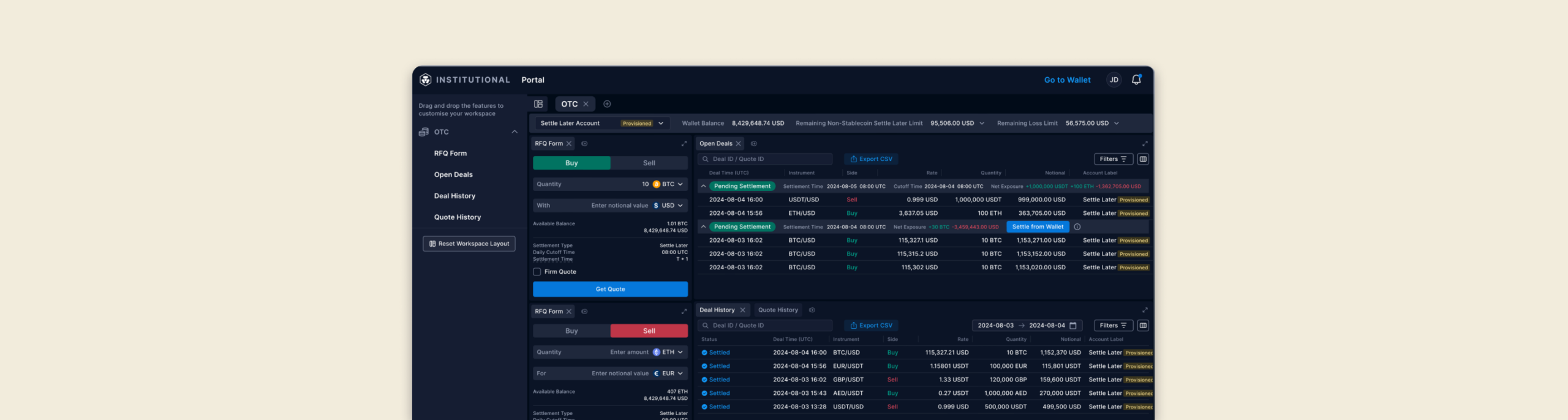Select the Deal History tab

(x=717, y=310)
